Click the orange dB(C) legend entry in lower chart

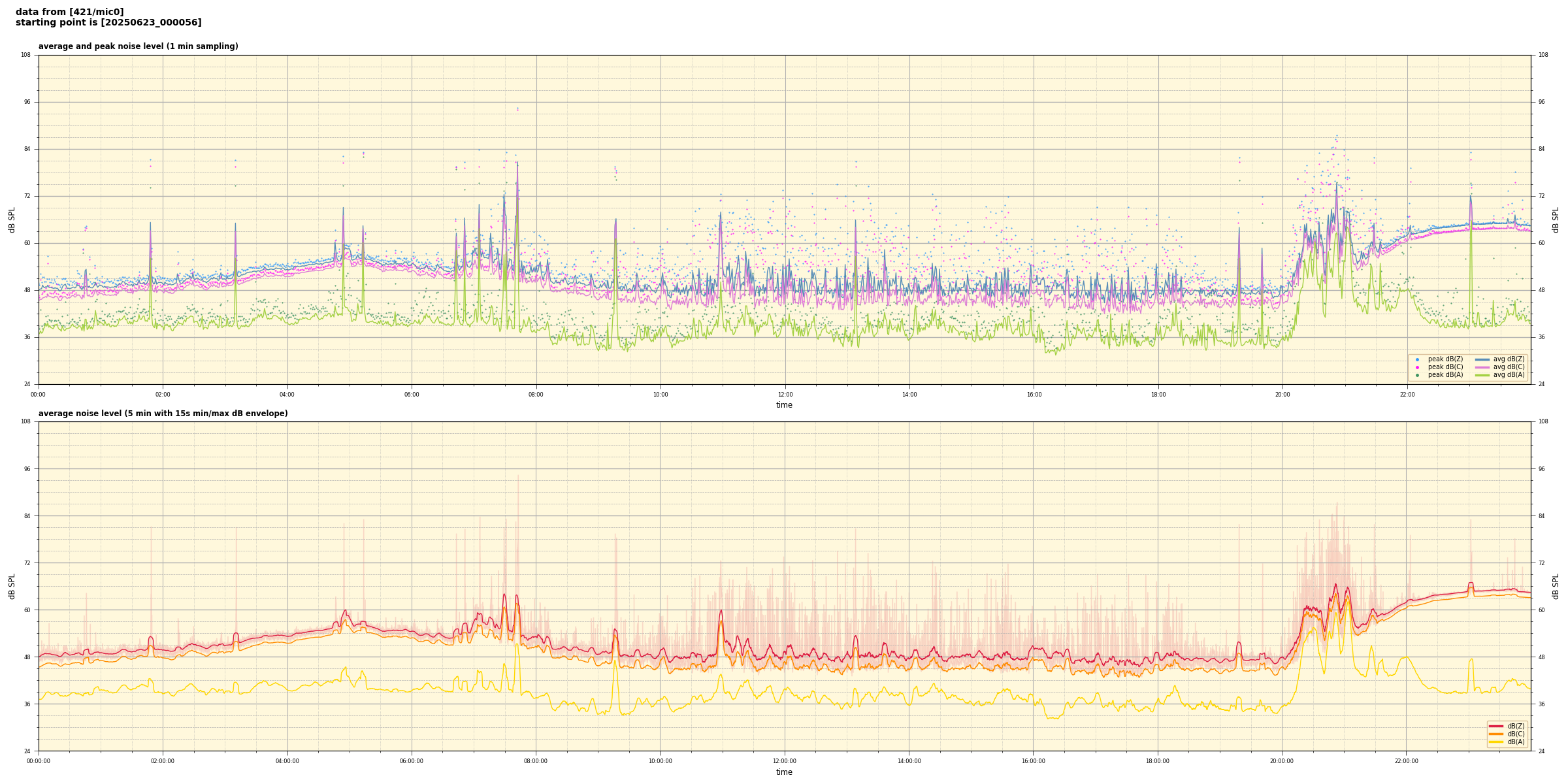coord(1496,734)
